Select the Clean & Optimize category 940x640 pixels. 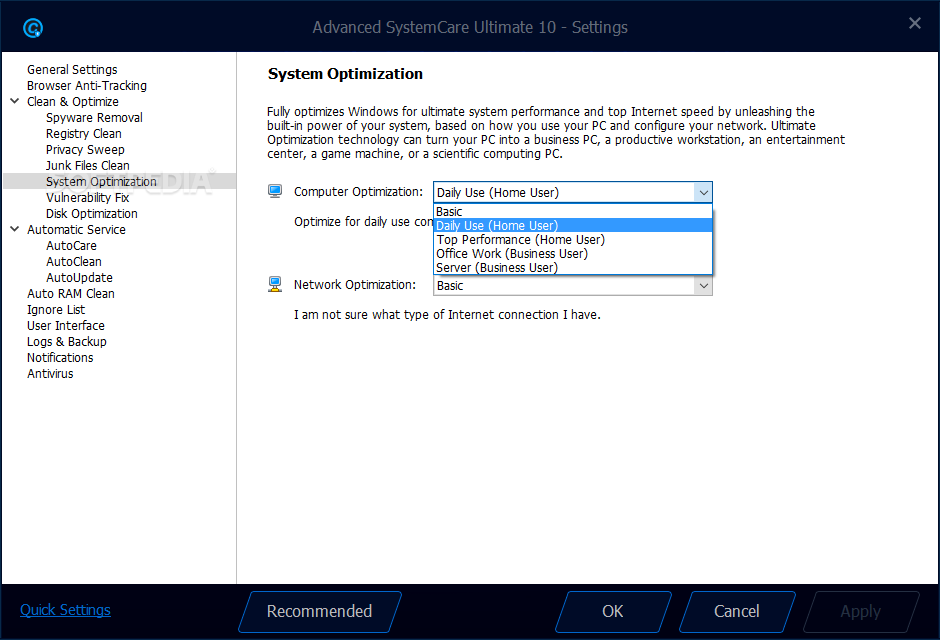pyautogui.click(x=73, y=102)
